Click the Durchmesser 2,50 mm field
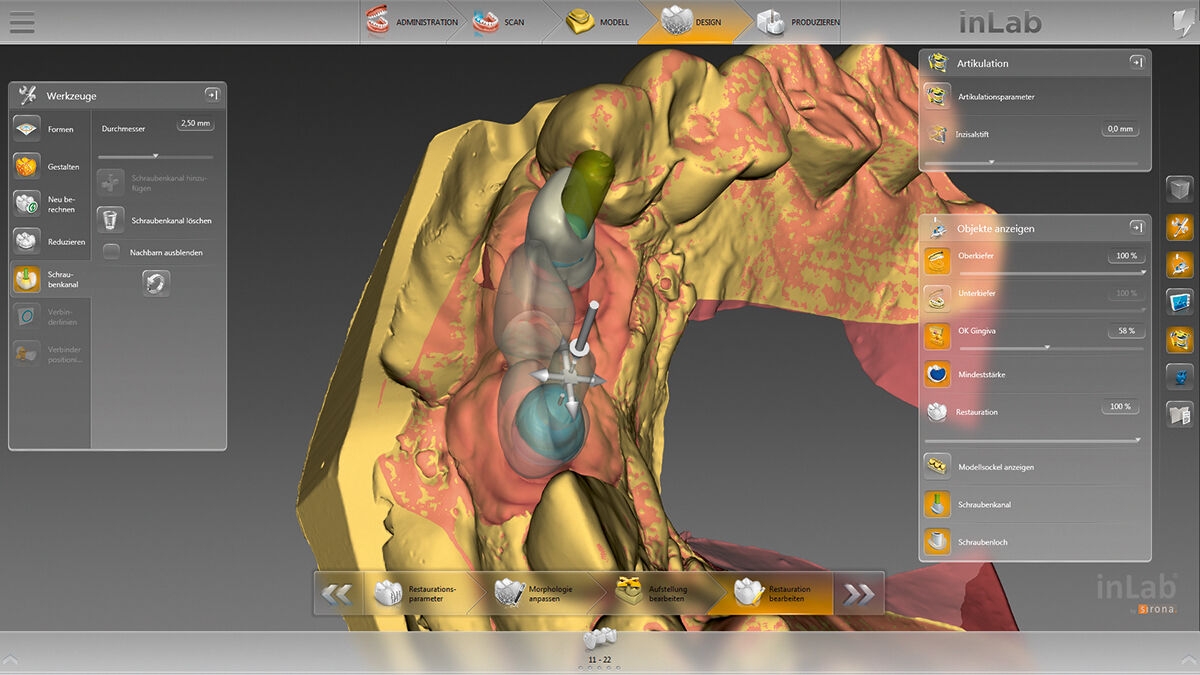The height and width of the screenshot is (675, 1200). pyautogui.click(x=195, y=124)
